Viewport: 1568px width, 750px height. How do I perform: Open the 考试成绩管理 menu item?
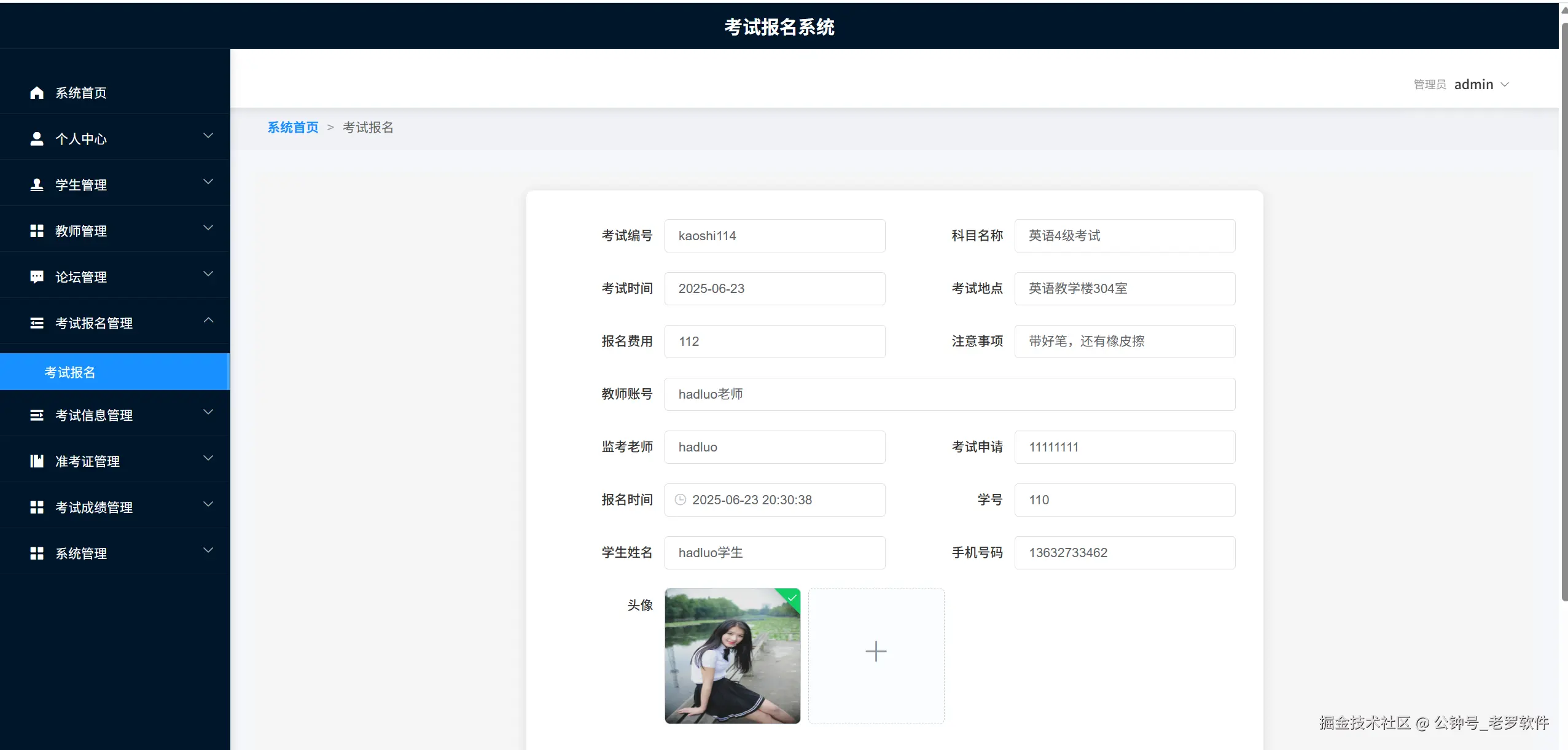94,507
